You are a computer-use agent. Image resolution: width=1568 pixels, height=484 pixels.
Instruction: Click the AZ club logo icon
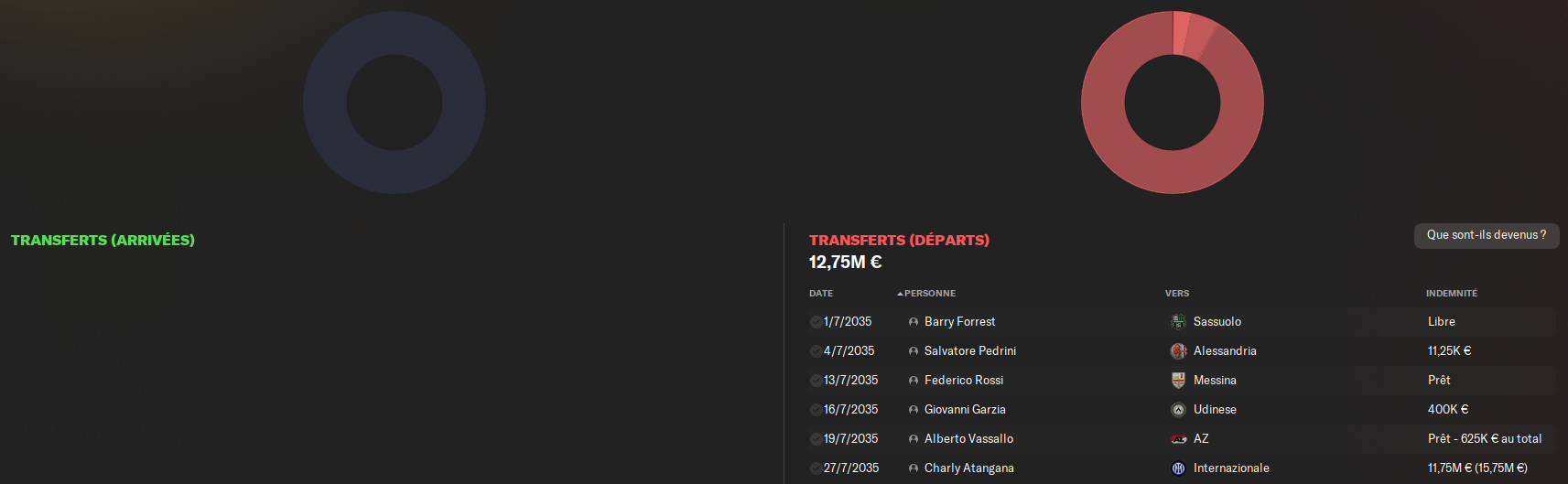pyautogui.click(x=1178, y=438)
